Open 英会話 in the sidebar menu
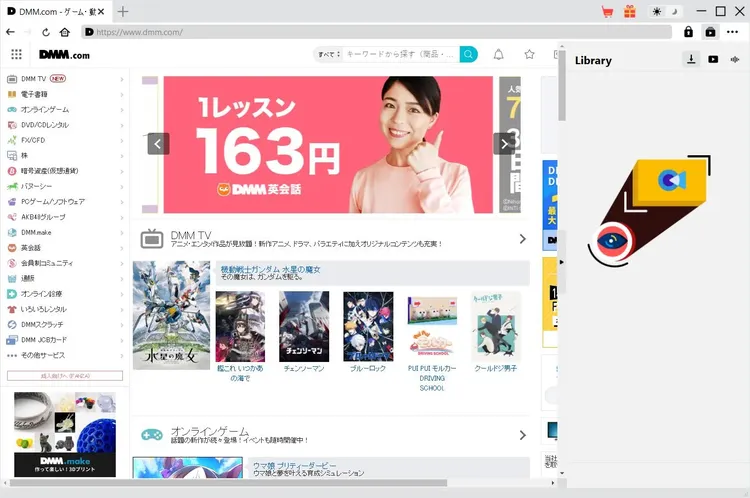 tap(32, 248)
